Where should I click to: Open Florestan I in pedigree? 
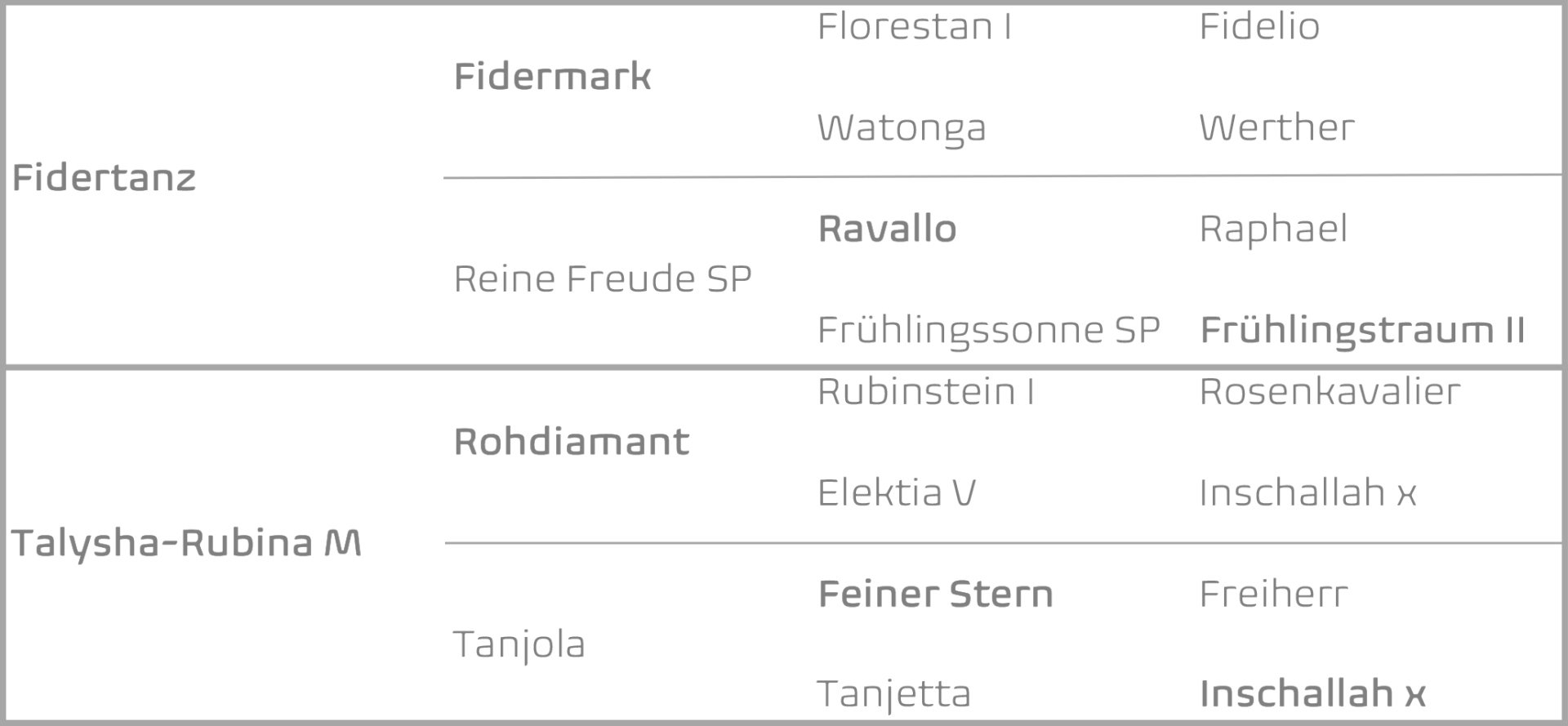point(914,27)
